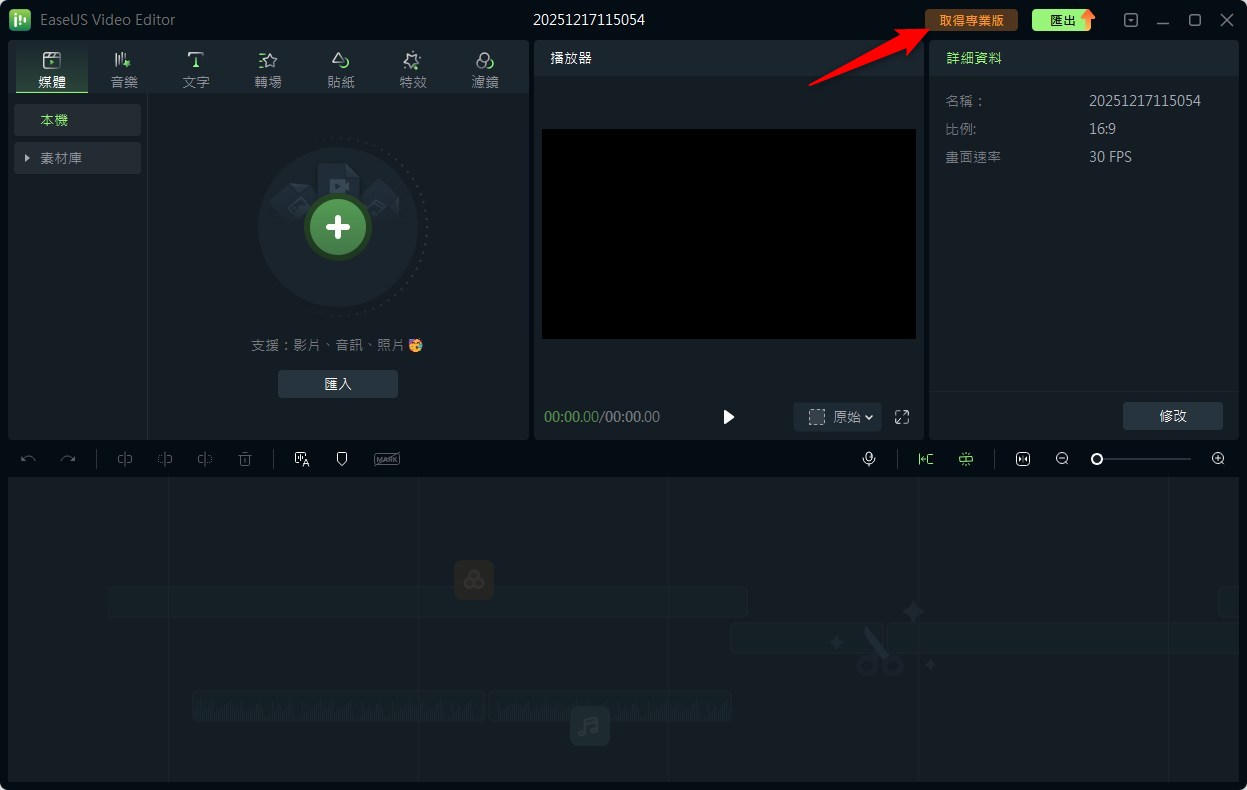This screenshot has height=790, width=1247.
Task: Switch to the 音樂 (Music) tab
Action: pos(124,70)
